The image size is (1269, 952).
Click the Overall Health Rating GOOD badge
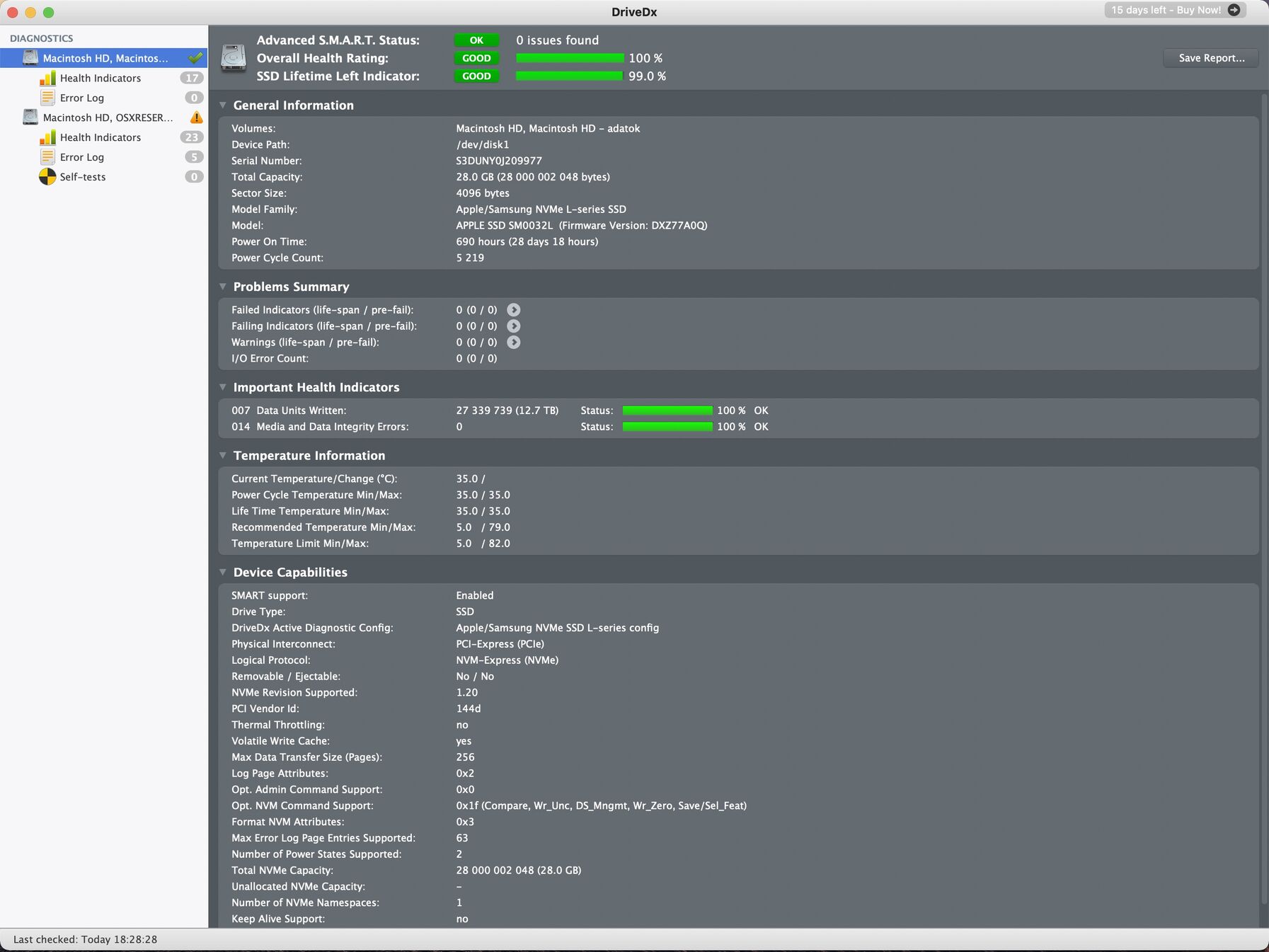tap(476, 58)
